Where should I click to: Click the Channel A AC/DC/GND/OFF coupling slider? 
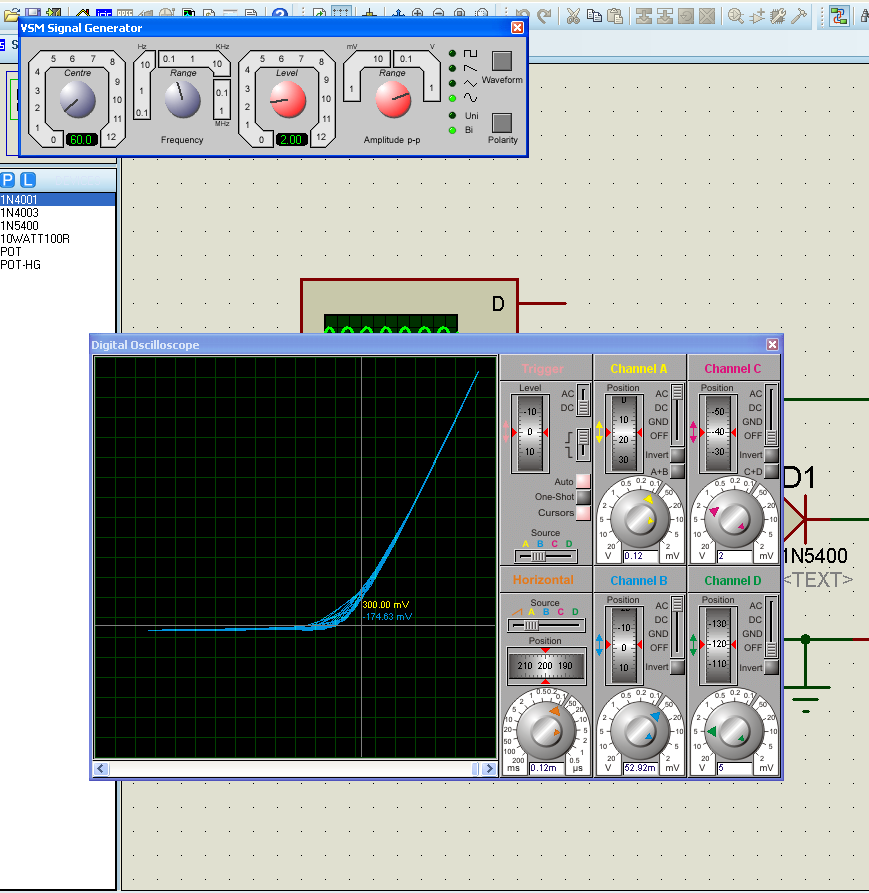[677, 415]
